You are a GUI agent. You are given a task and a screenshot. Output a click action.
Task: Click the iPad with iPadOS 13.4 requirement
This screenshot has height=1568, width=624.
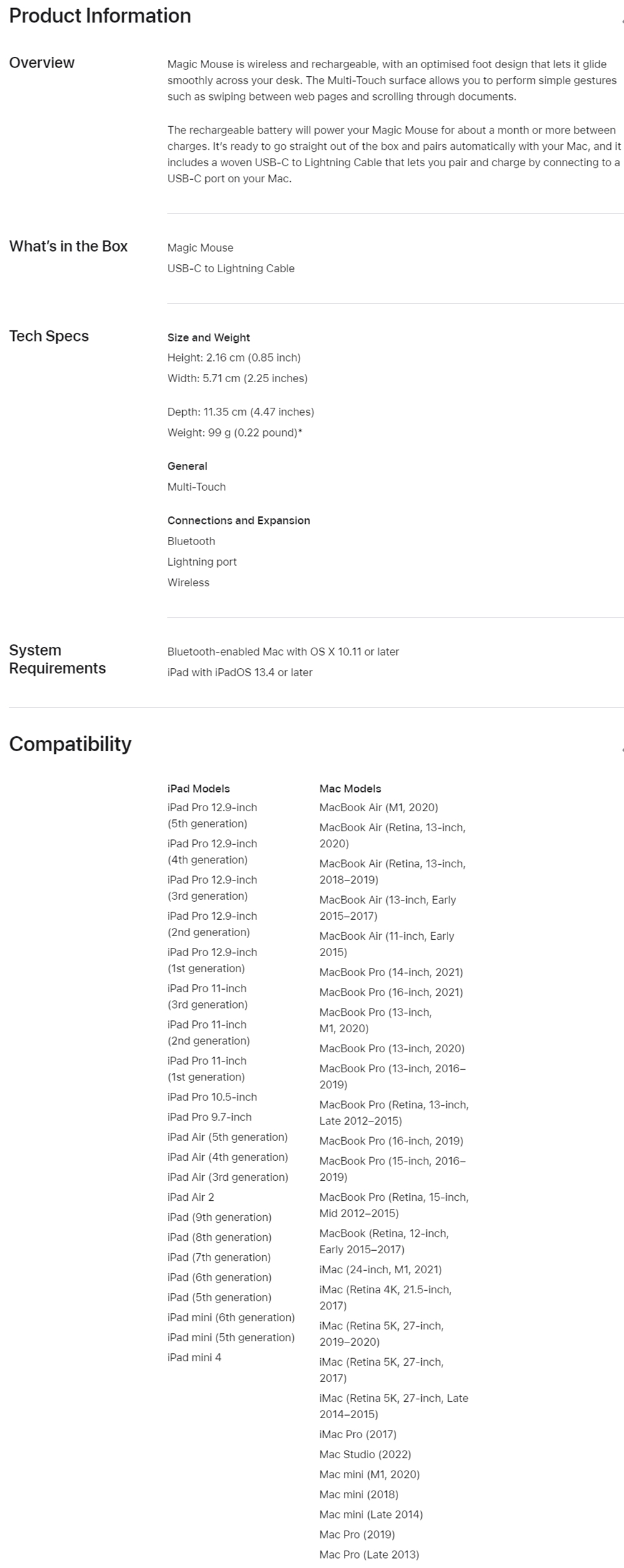coord(240,673)
